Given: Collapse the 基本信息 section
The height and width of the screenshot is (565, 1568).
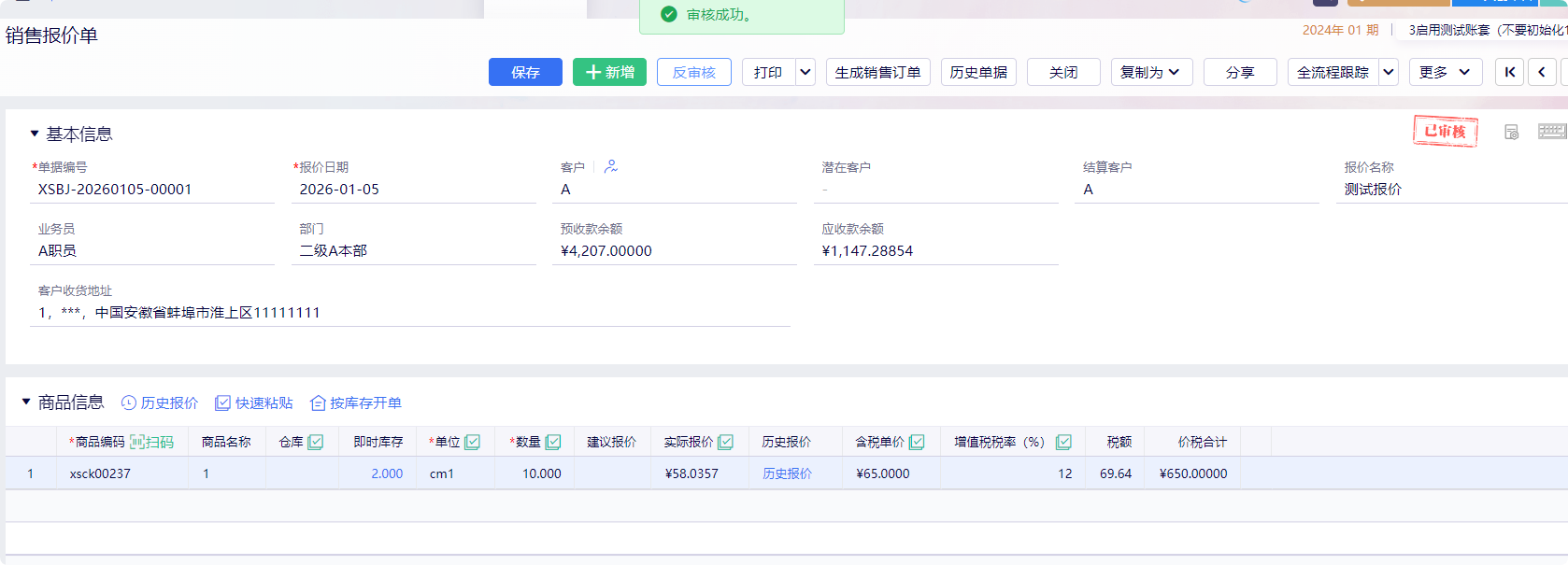Looking at the screenshot, I should pos(35,134).
